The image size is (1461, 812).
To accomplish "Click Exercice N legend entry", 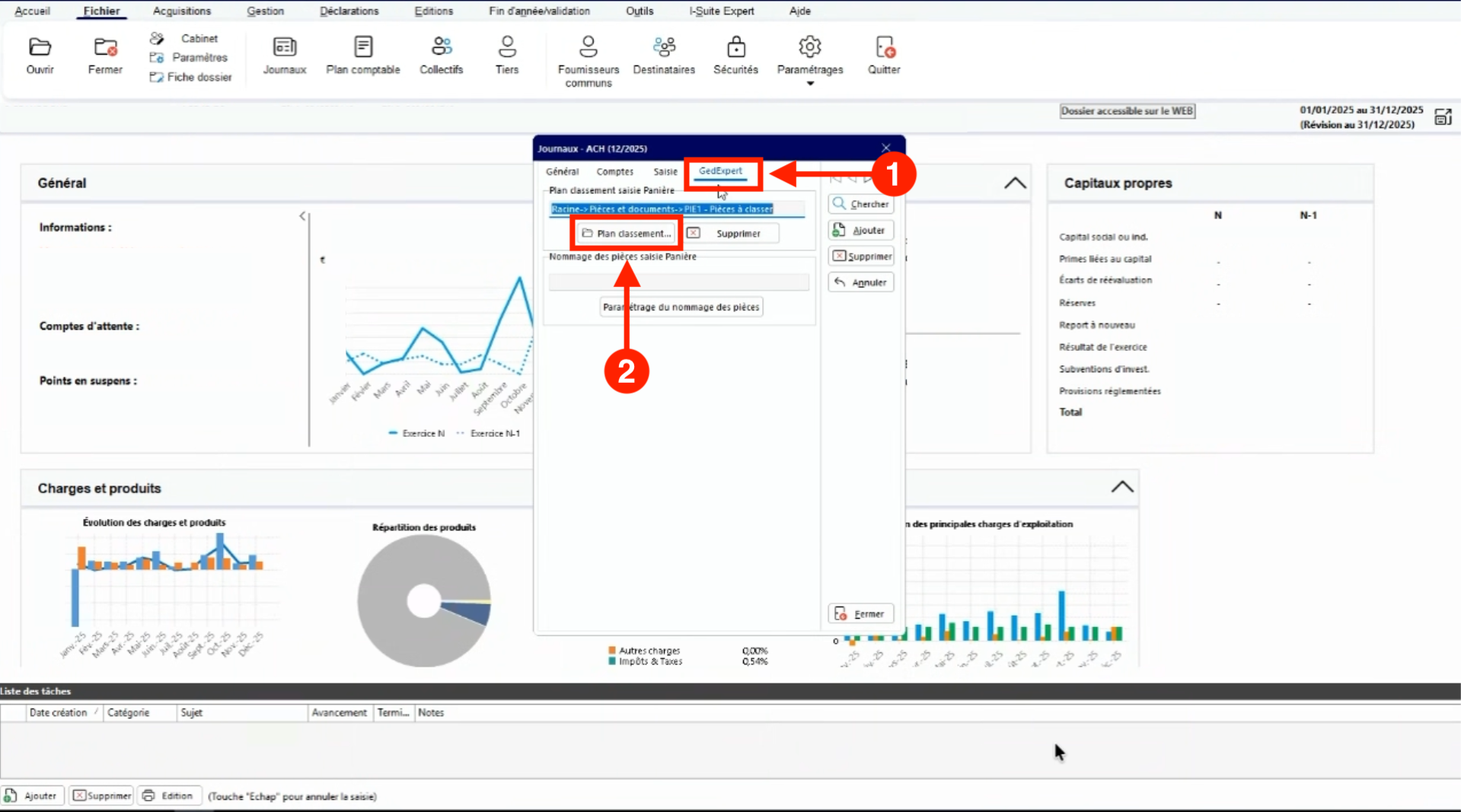I will coord(416,433).
